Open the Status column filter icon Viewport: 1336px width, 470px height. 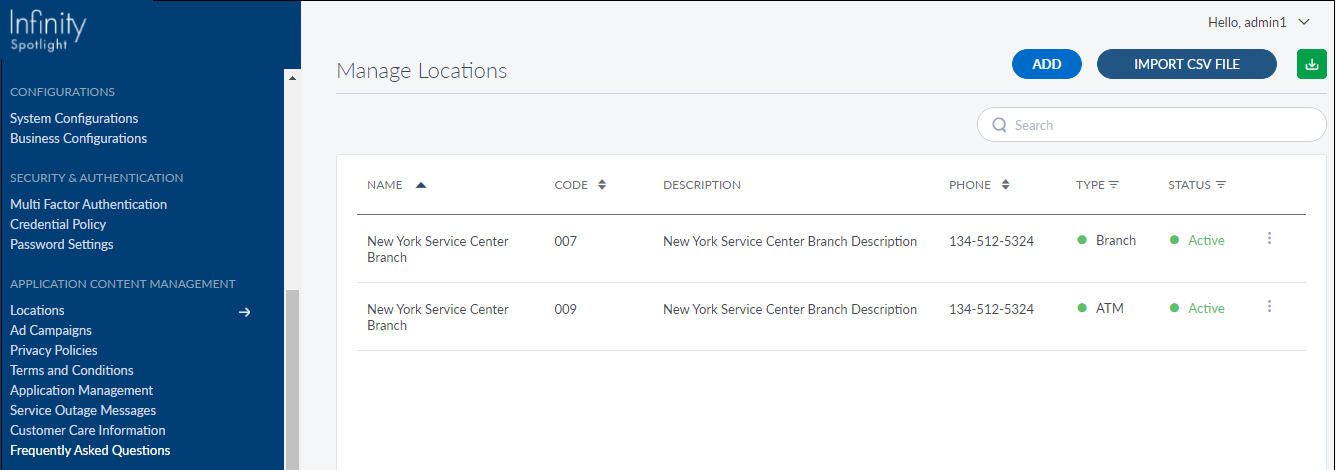coord(1221,185)
